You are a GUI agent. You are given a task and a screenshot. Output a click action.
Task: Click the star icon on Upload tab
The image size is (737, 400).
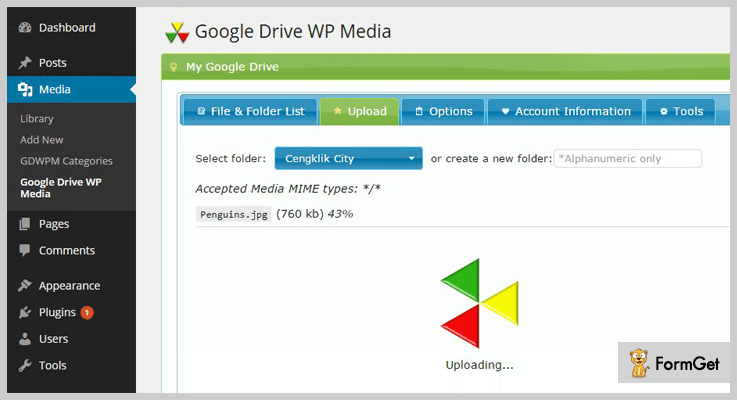[x=337, y=111]
